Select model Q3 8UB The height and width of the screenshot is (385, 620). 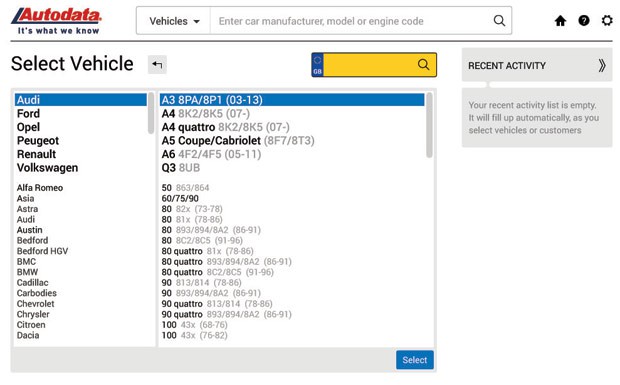click(181, 168)
